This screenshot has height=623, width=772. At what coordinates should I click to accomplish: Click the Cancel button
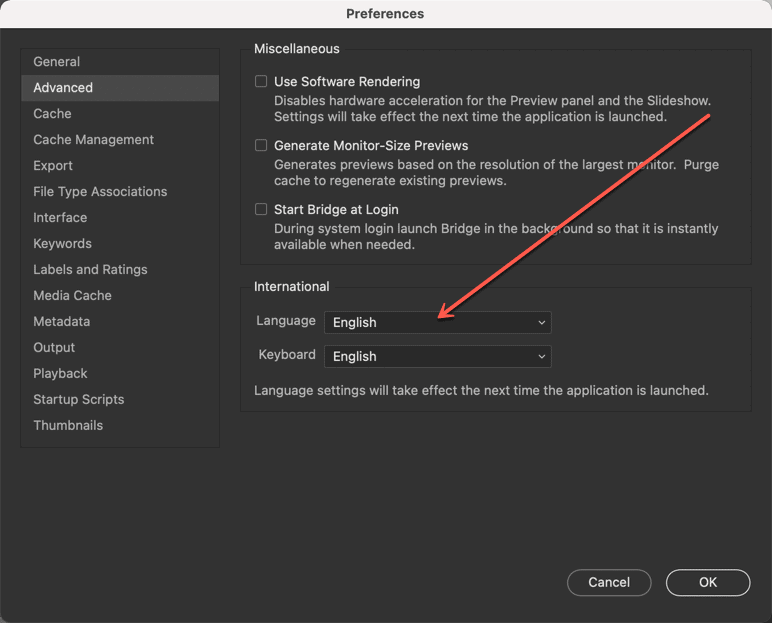click(x=609, y=583)
